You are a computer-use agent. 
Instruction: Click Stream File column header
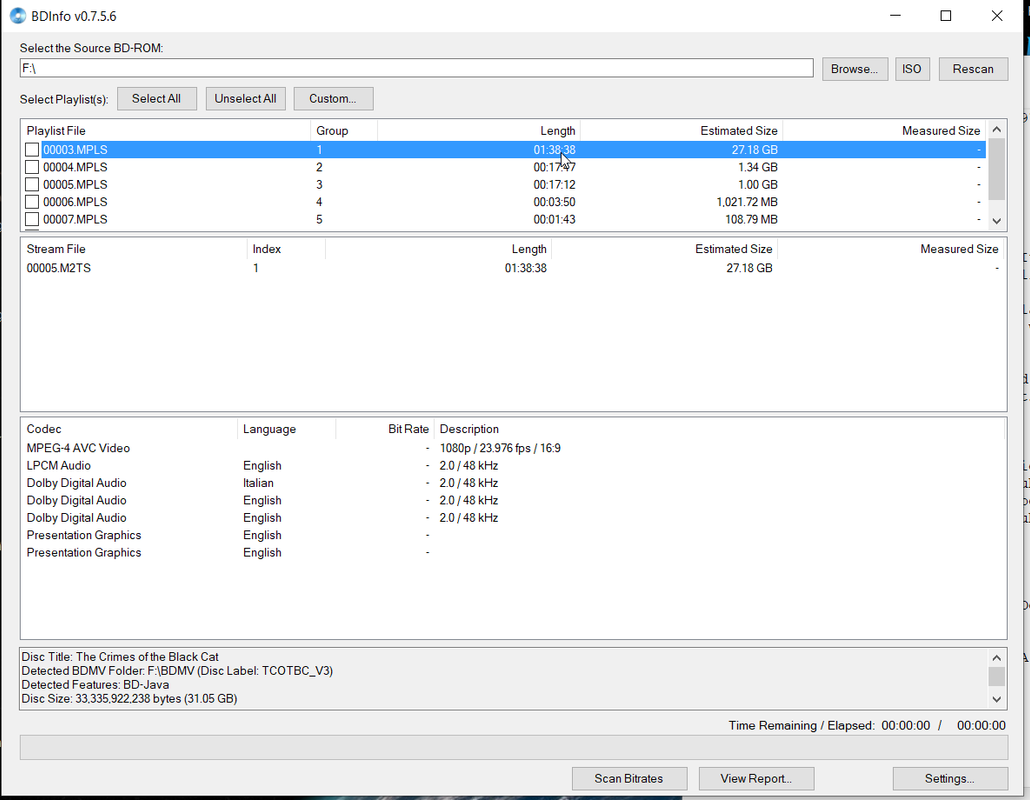(x=134, y=249)
